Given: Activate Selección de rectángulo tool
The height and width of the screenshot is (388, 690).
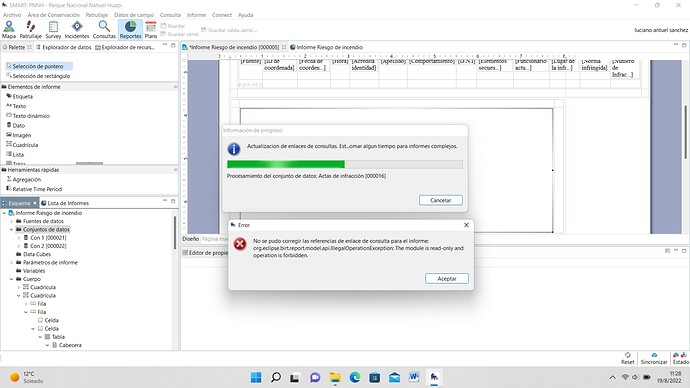Looking at the screenshot, I should coord(38,76).
